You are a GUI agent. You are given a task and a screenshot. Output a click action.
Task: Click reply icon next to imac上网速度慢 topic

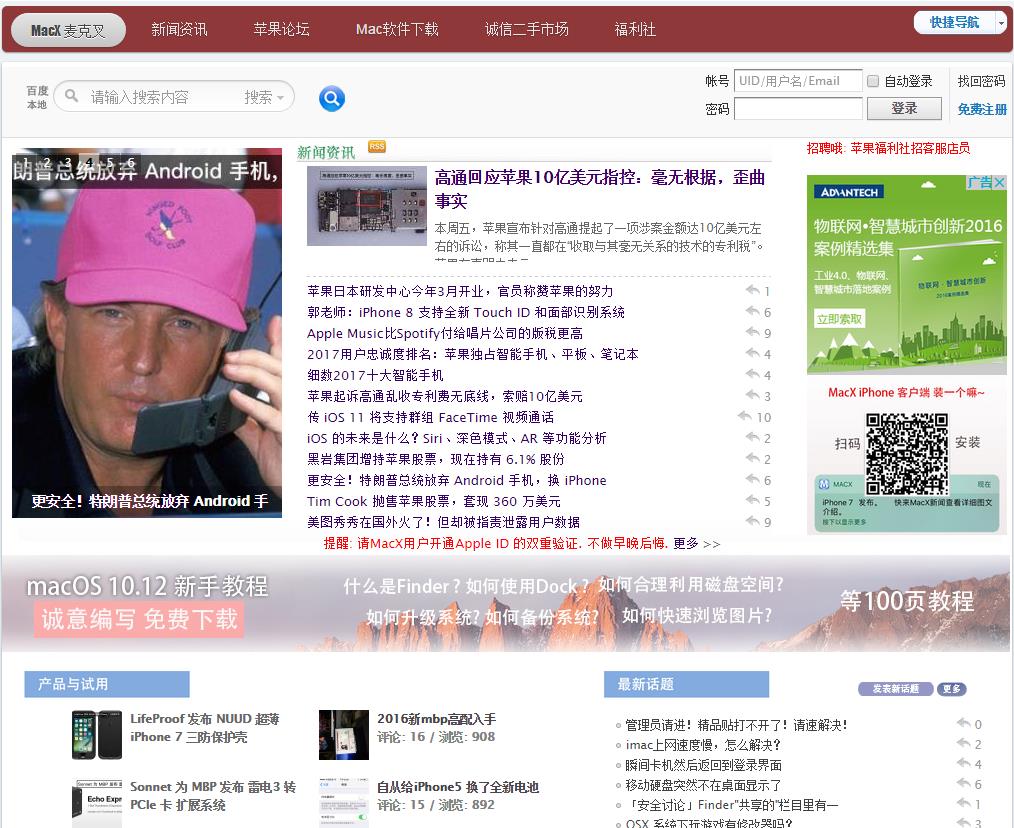pyautogui.click(x=964, y=744)
